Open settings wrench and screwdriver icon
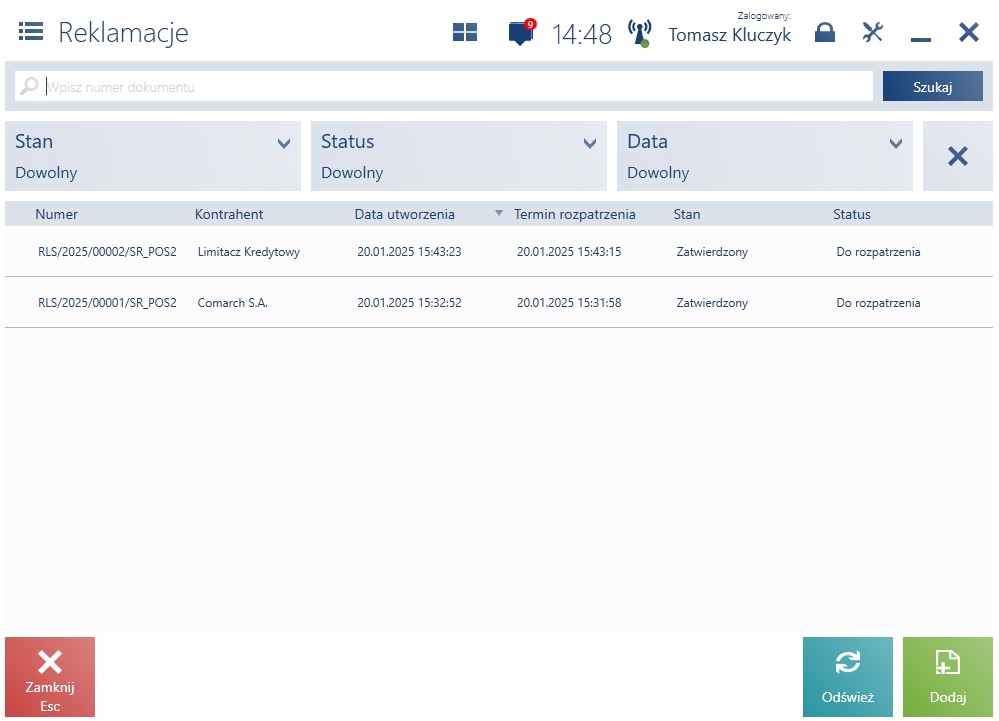999x721 pixels. point(872,32)
